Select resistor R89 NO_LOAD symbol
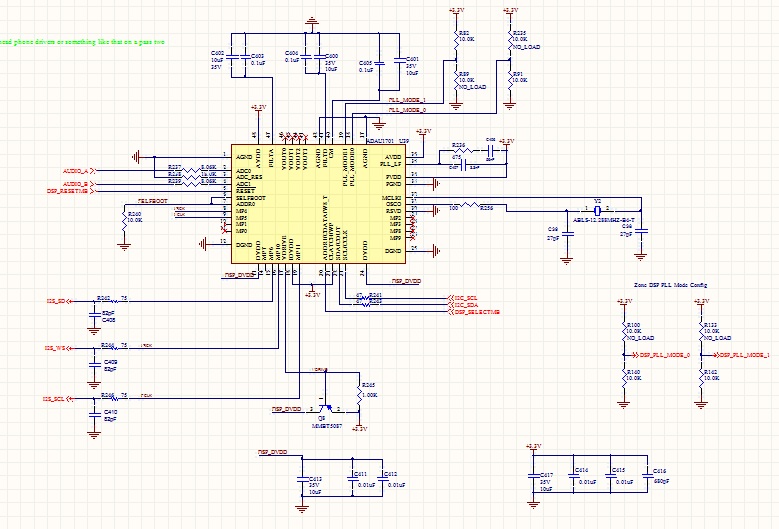779x529 pixels. point(456,80)
